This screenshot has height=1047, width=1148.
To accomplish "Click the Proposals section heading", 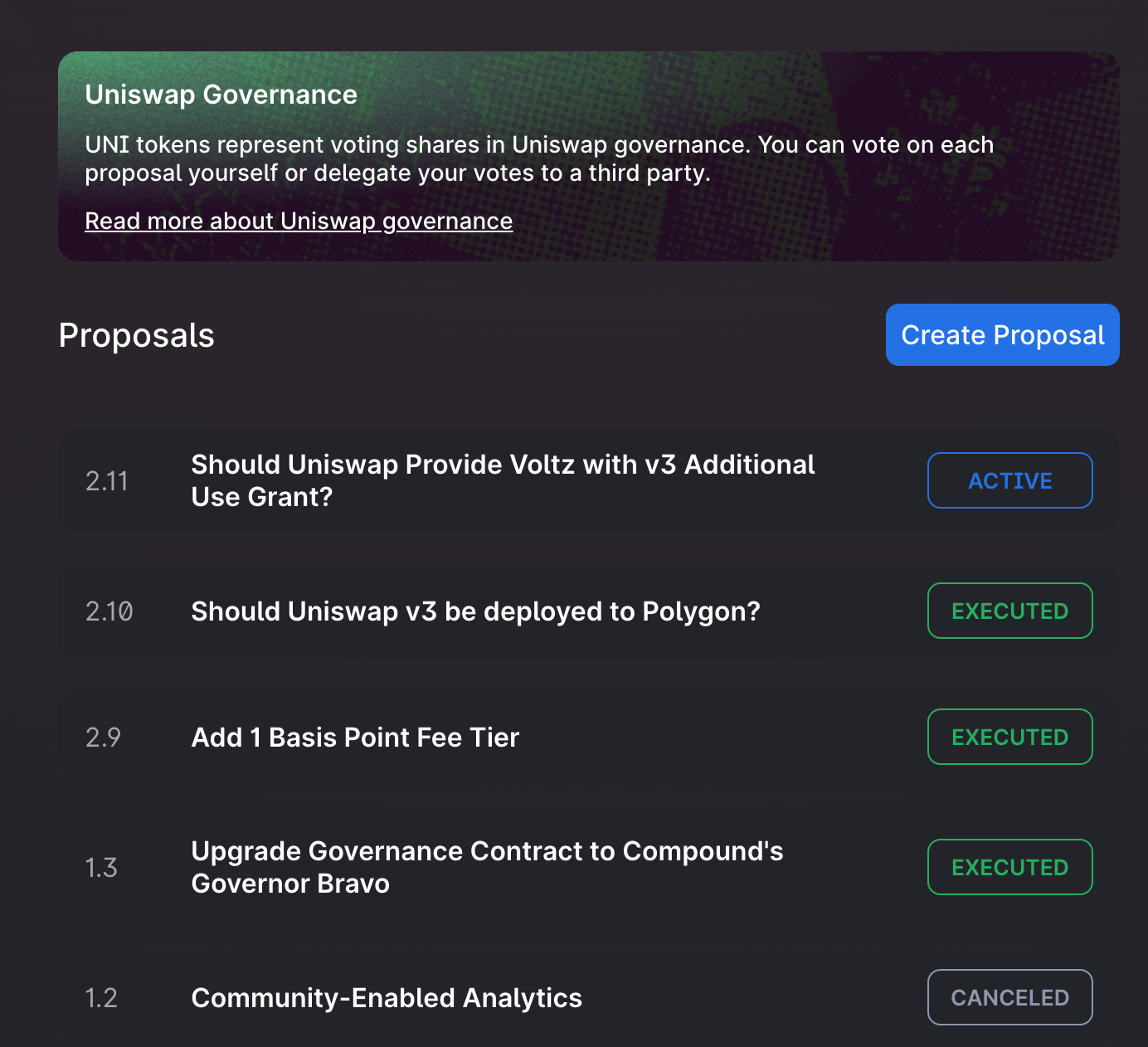I will pos(137,335).
